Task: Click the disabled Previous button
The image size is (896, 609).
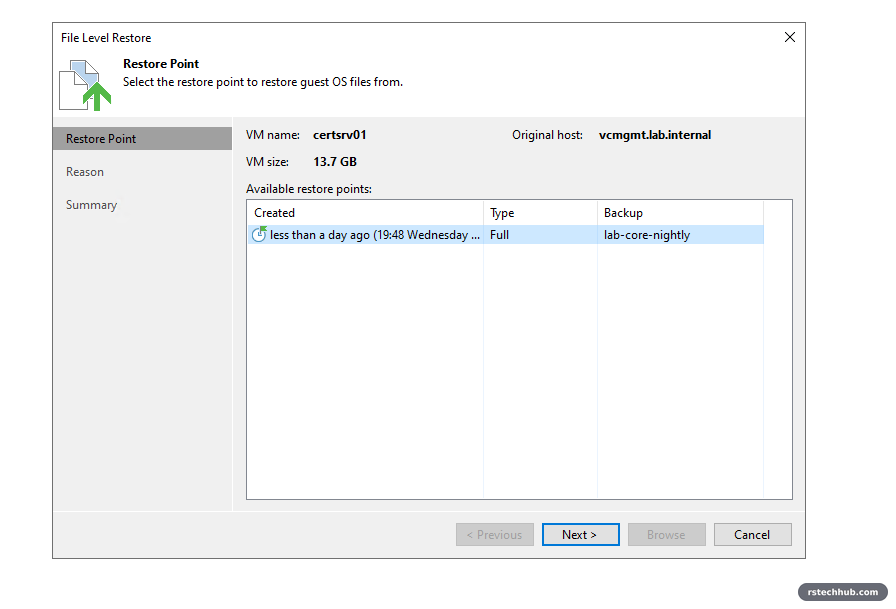Action: click(495, 535)
